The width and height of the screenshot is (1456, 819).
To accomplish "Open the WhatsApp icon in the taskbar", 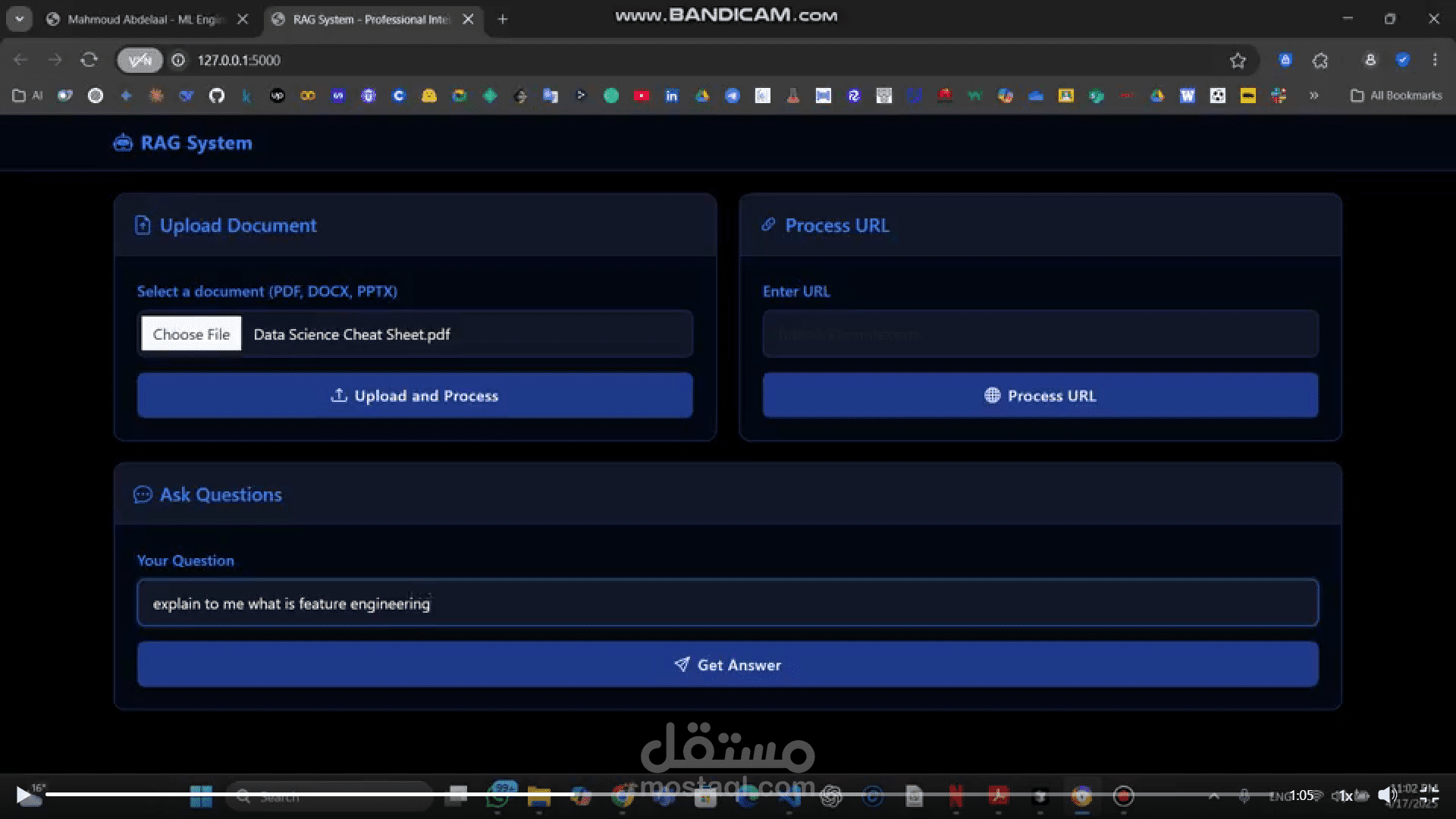I will pos(498,796).
